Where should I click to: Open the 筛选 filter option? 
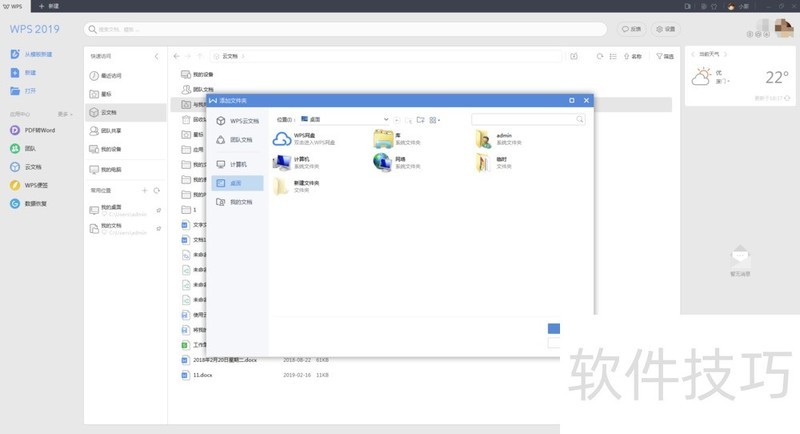[665, 56]
